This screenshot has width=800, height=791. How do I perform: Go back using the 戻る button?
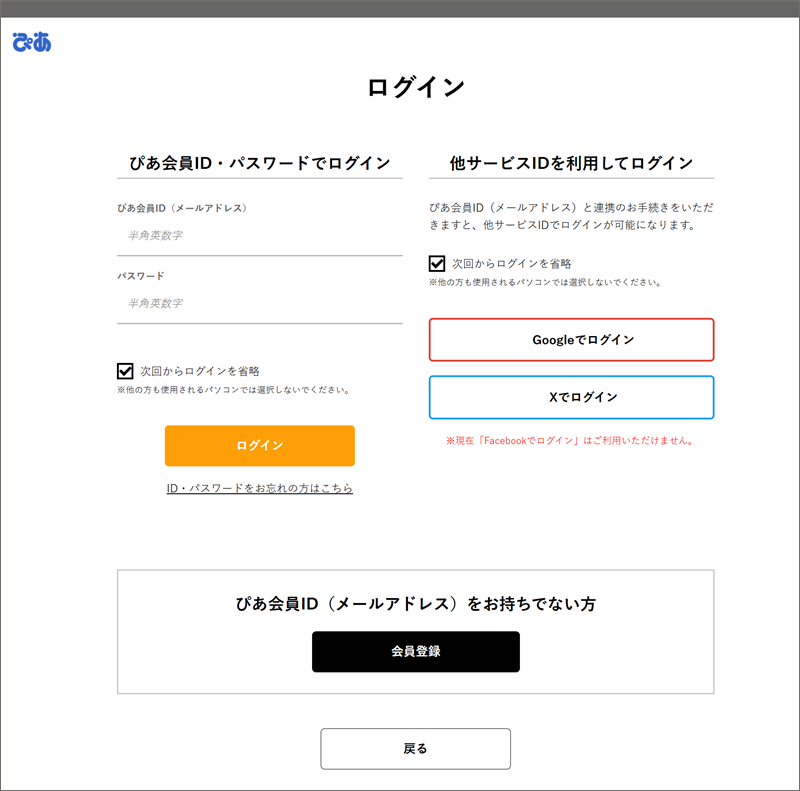tap(415, 749)
